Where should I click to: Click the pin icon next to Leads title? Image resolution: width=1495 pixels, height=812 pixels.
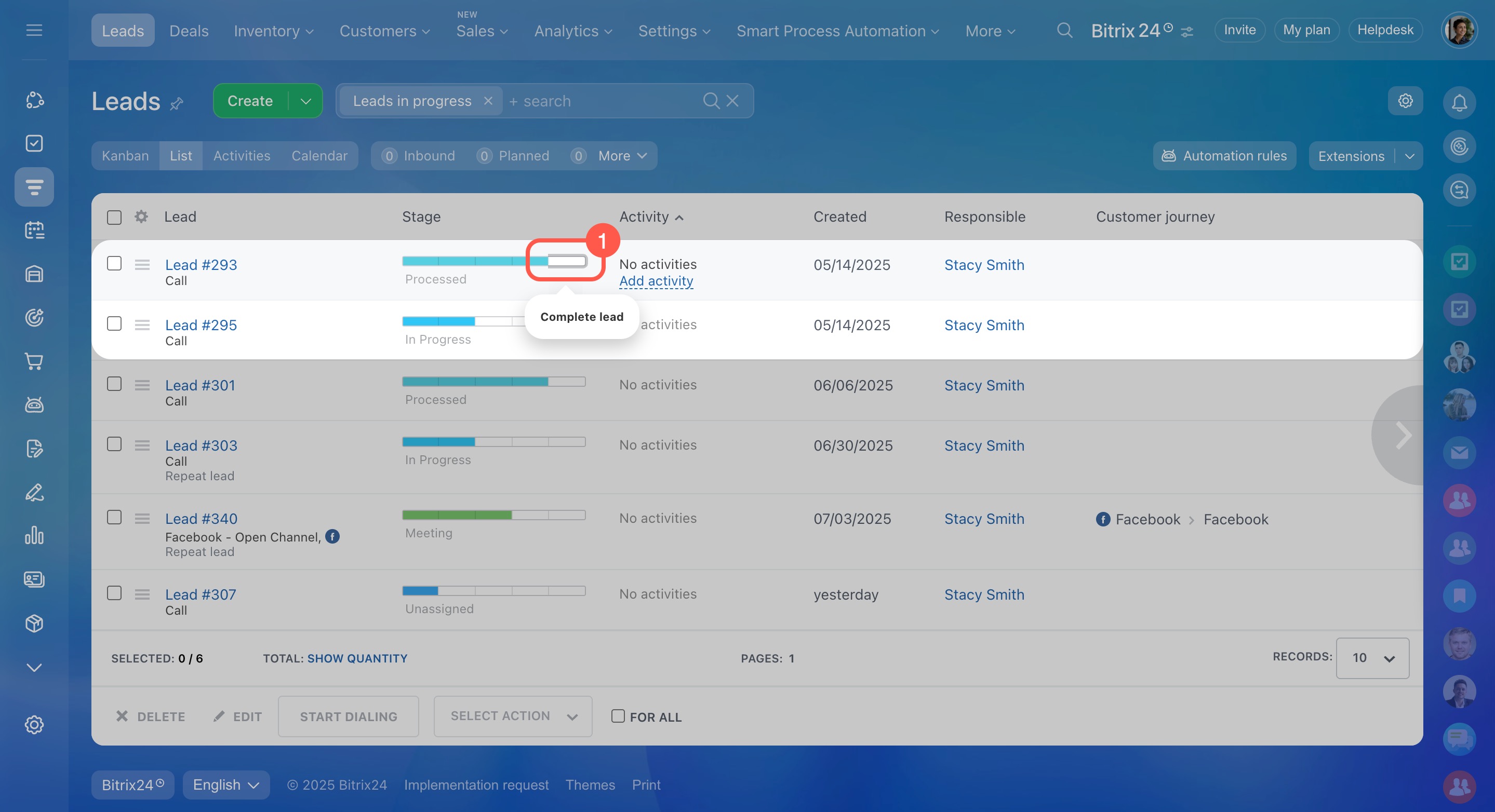pyautogui.click(x=177, y=104)
